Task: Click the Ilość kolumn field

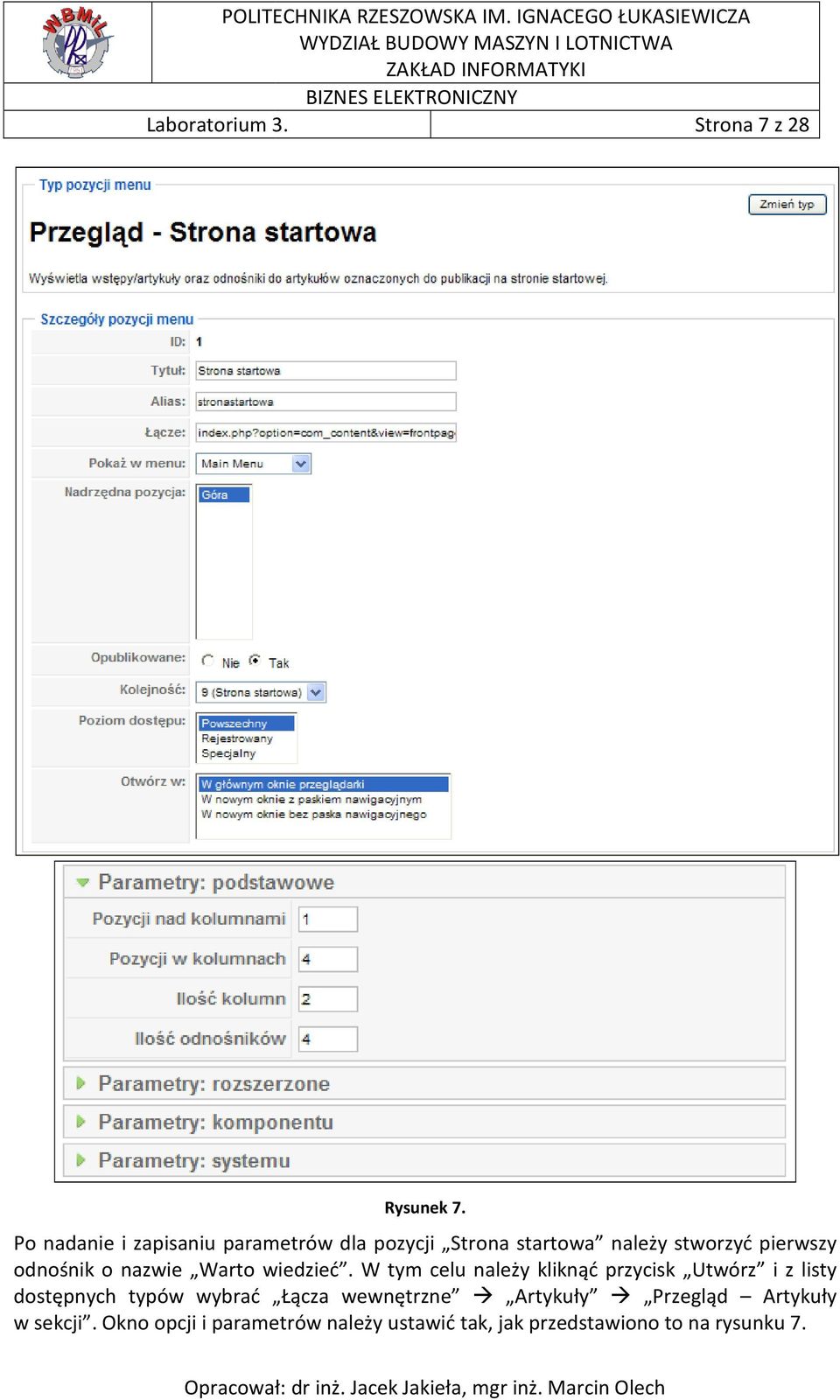Action: (328, 999)
